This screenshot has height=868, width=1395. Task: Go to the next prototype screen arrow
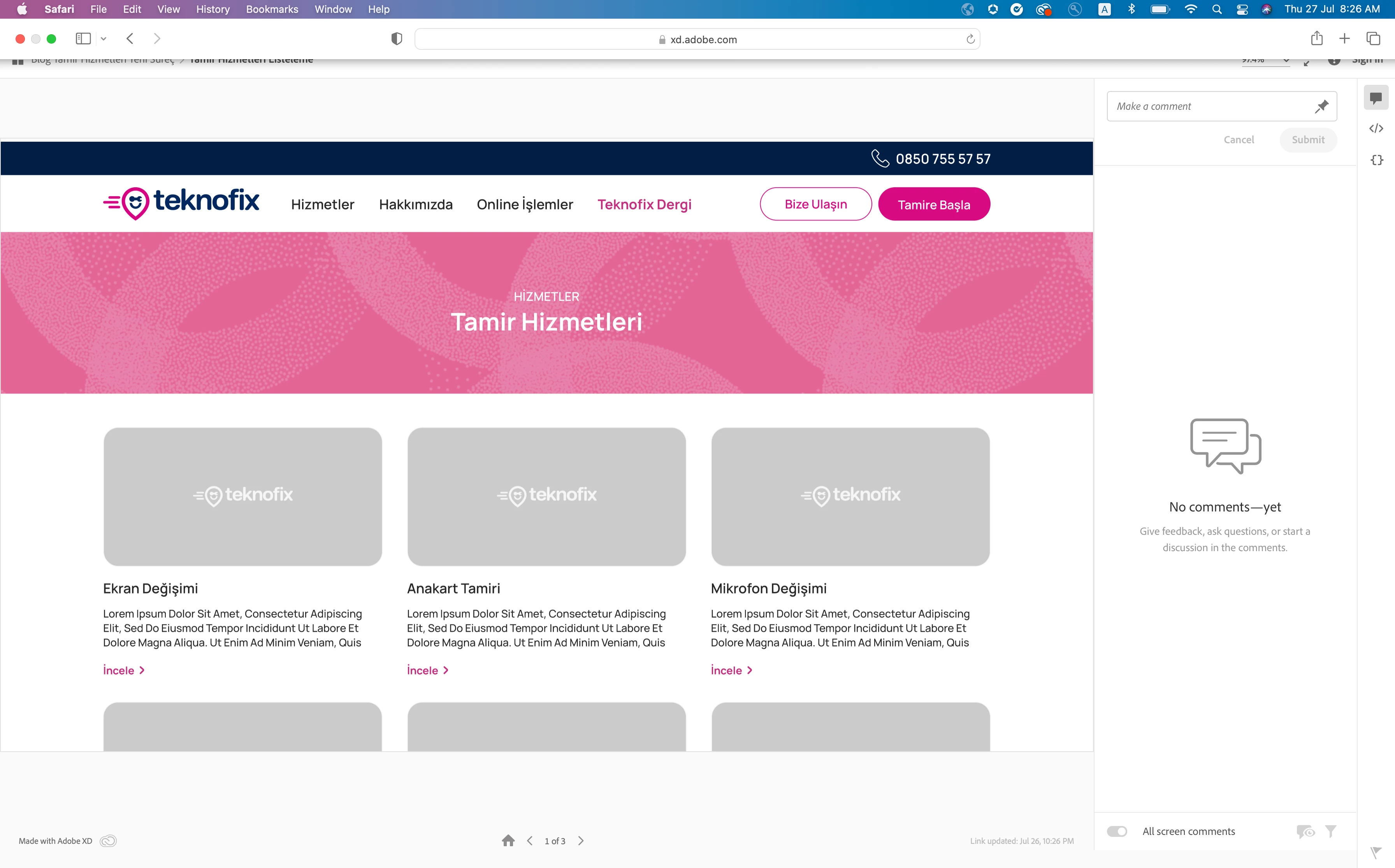[x=581, y=840]
